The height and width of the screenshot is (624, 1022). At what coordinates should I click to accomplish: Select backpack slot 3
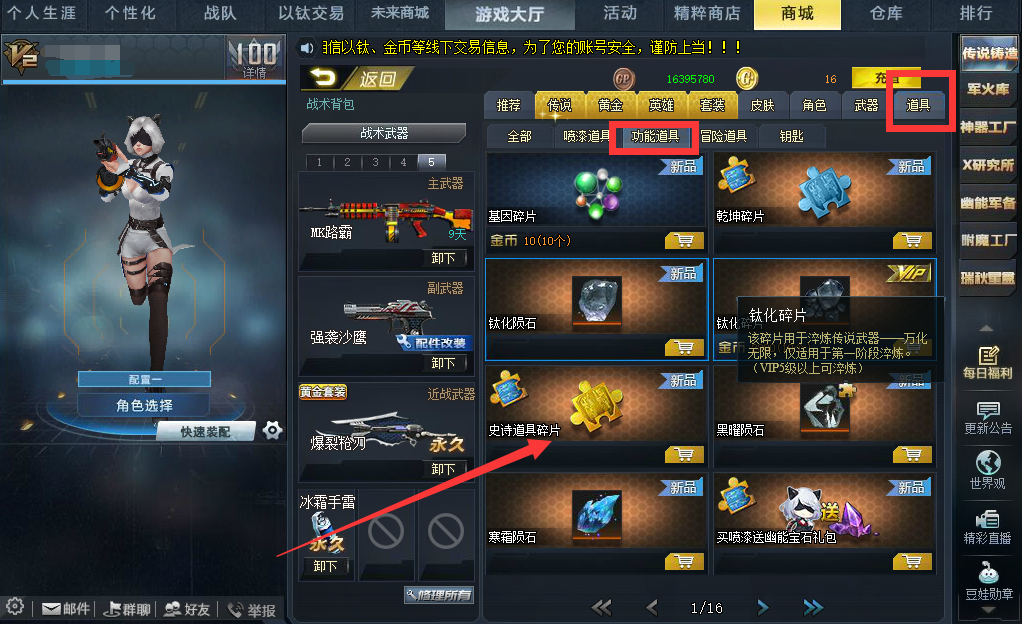tap(375, 162)
